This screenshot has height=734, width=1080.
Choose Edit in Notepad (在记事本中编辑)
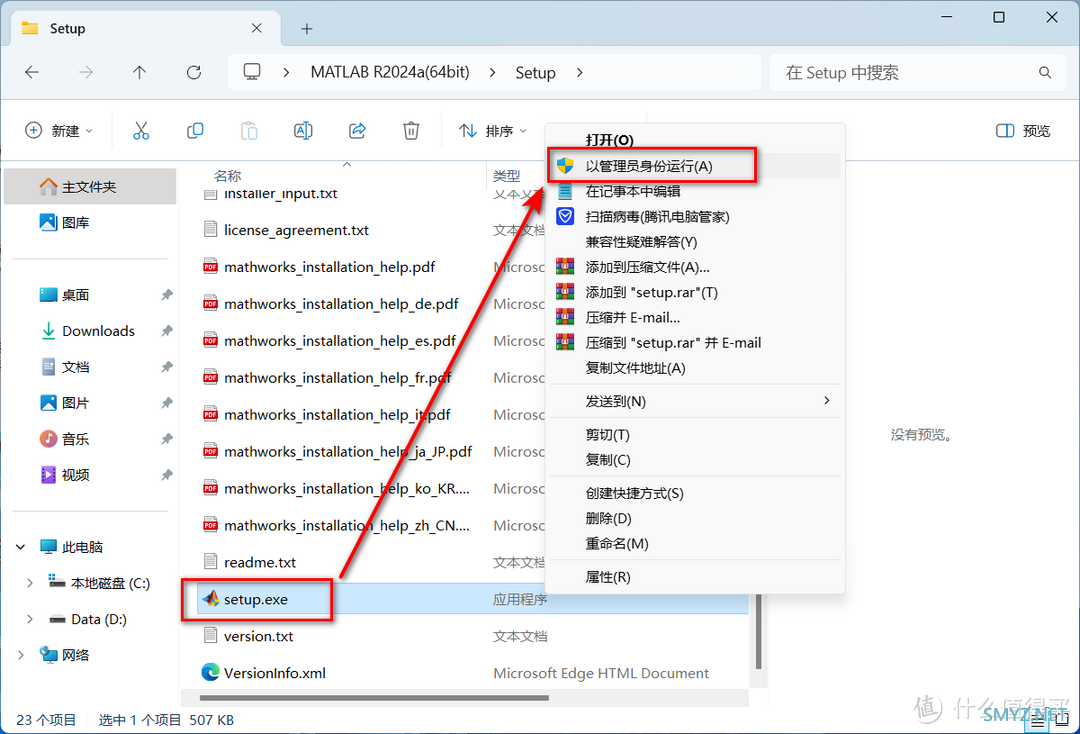695,191
